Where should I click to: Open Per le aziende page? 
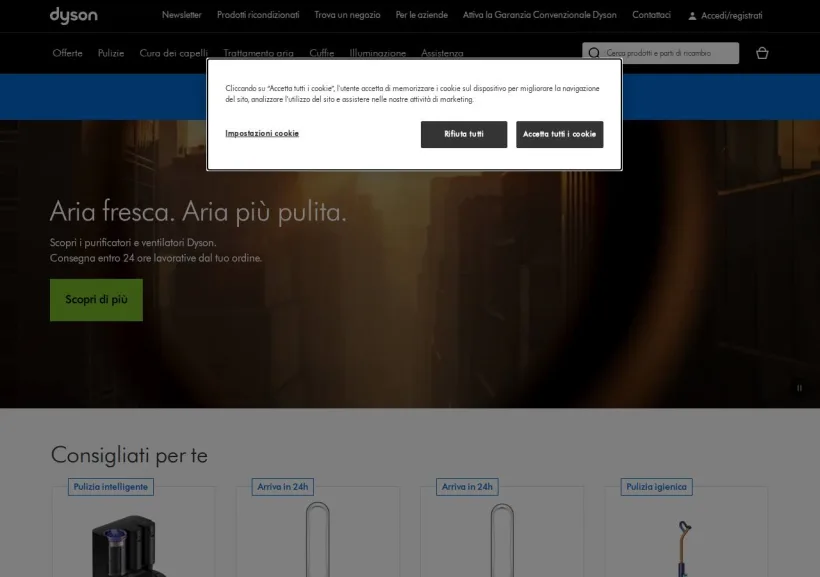tap(422, 15)
